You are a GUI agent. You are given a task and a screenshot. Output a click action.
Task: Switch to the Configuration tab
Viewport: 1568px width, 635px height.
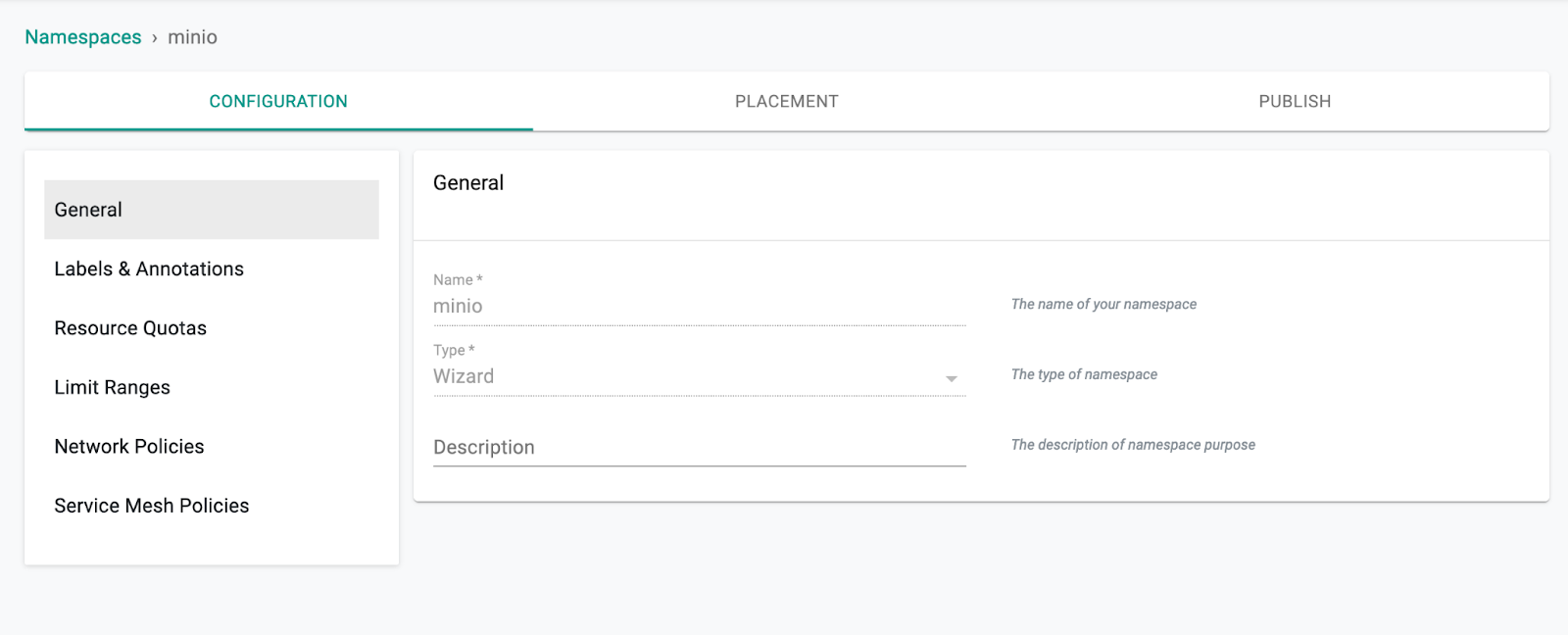click(x=278, y=101)
